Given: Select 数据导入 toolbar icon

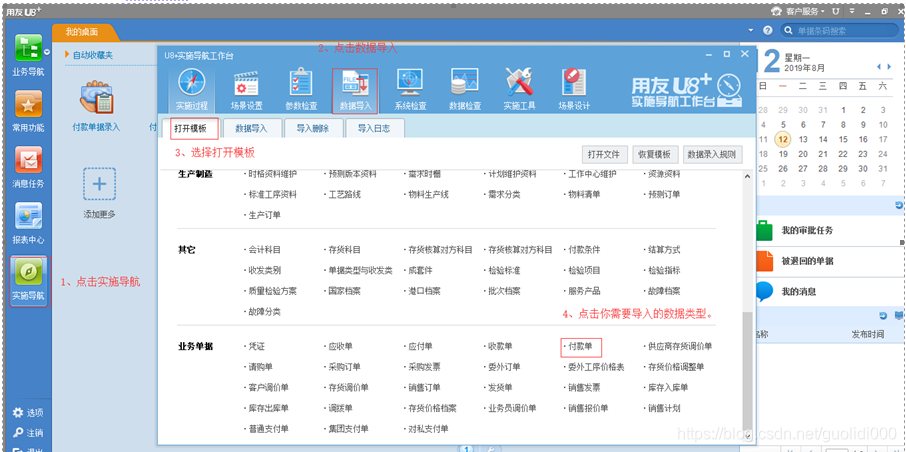Looking at the screenshot, I should click(x=355, y=90).
